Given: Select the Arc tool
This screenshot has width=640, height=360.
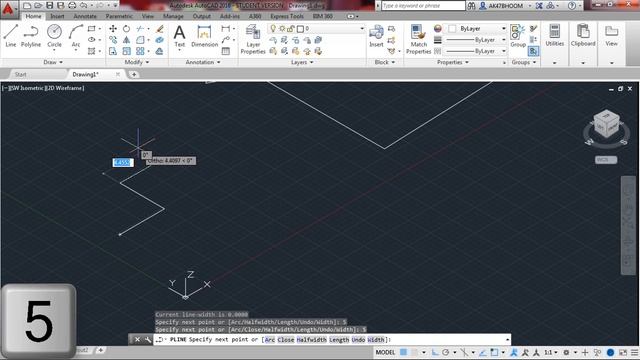Looking at the screenshot, I should [x=76, y=35].
